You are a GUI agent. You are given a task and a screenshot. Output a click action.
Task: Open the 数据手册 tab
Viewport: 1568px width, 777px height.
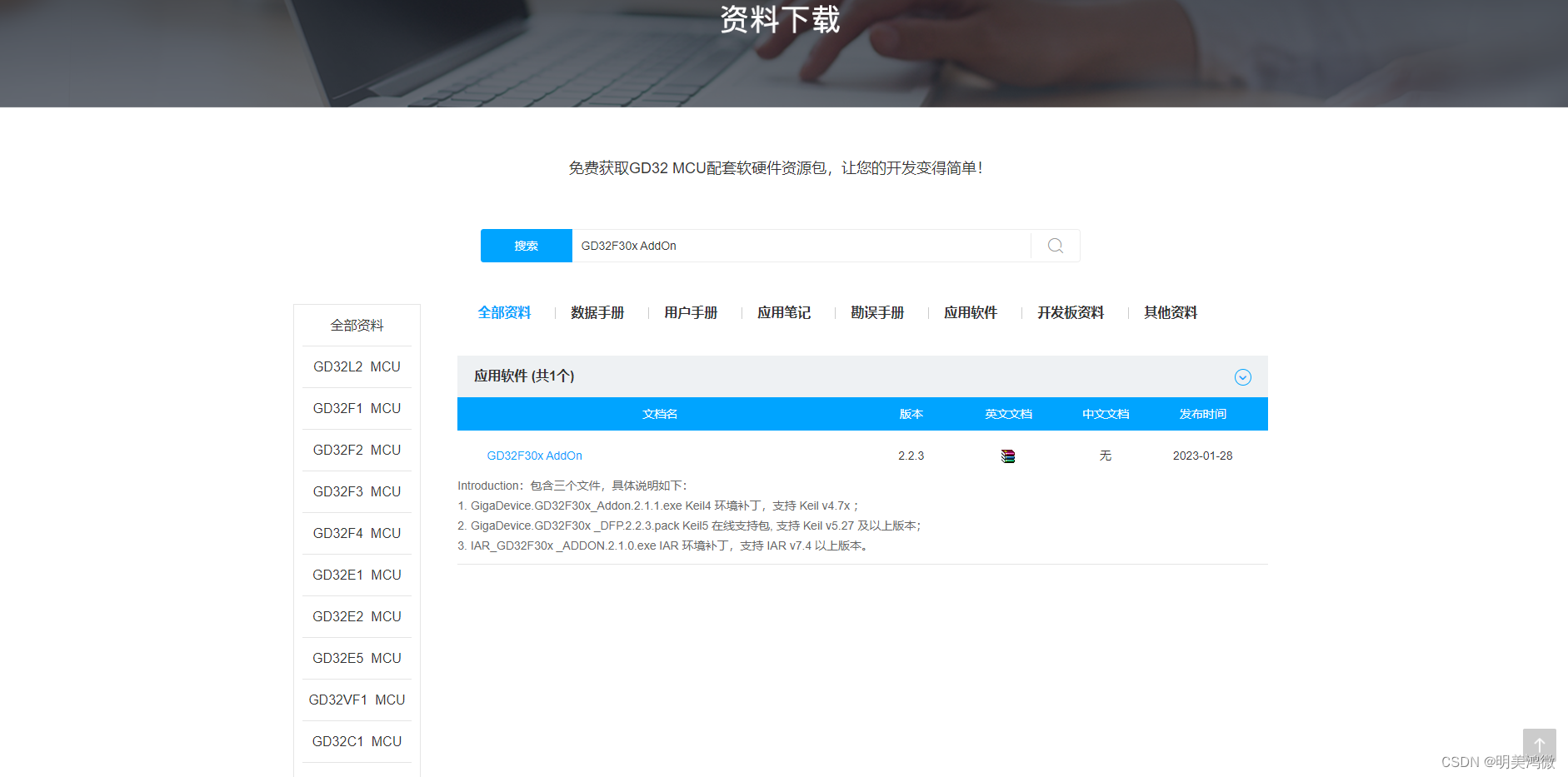[x=597, y=312]
